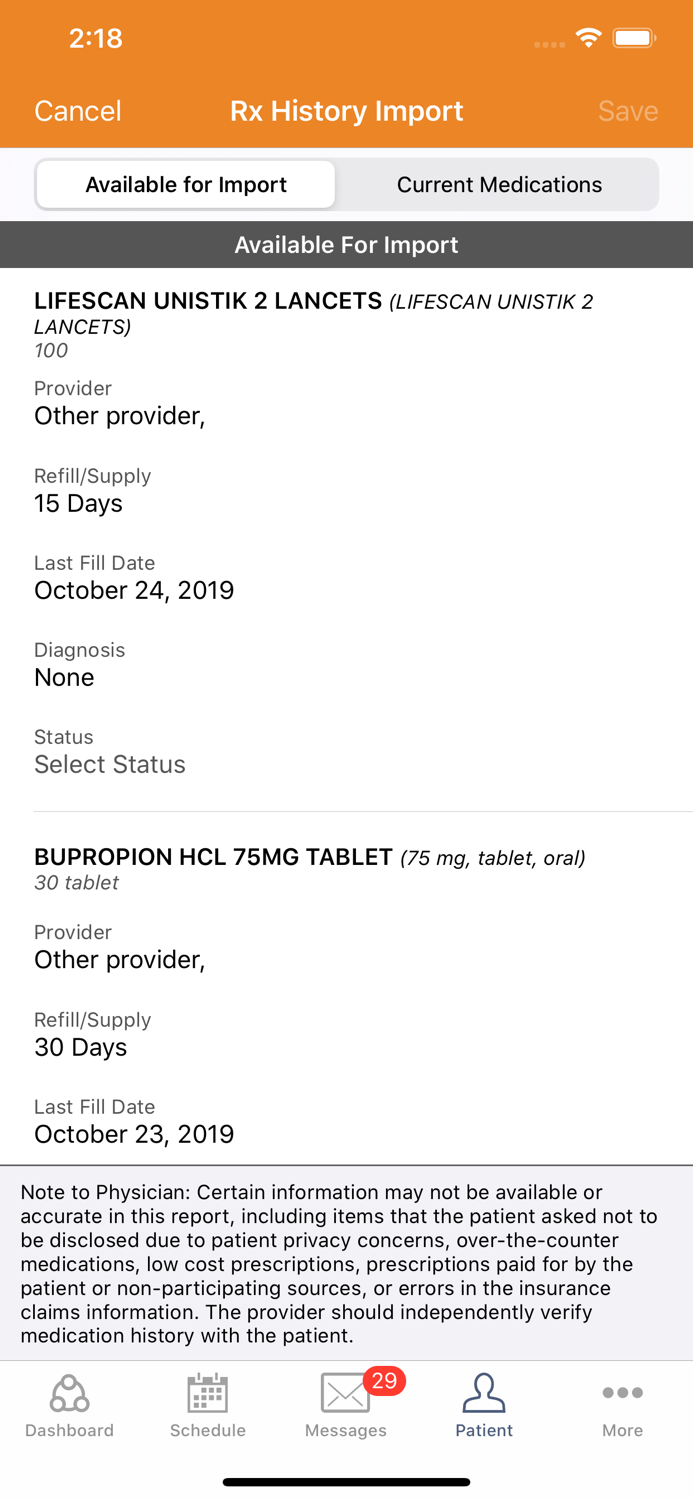
Task: Select the BUPROPION HCL 75MG TABLET entry
Action: [x=212, y=857]
